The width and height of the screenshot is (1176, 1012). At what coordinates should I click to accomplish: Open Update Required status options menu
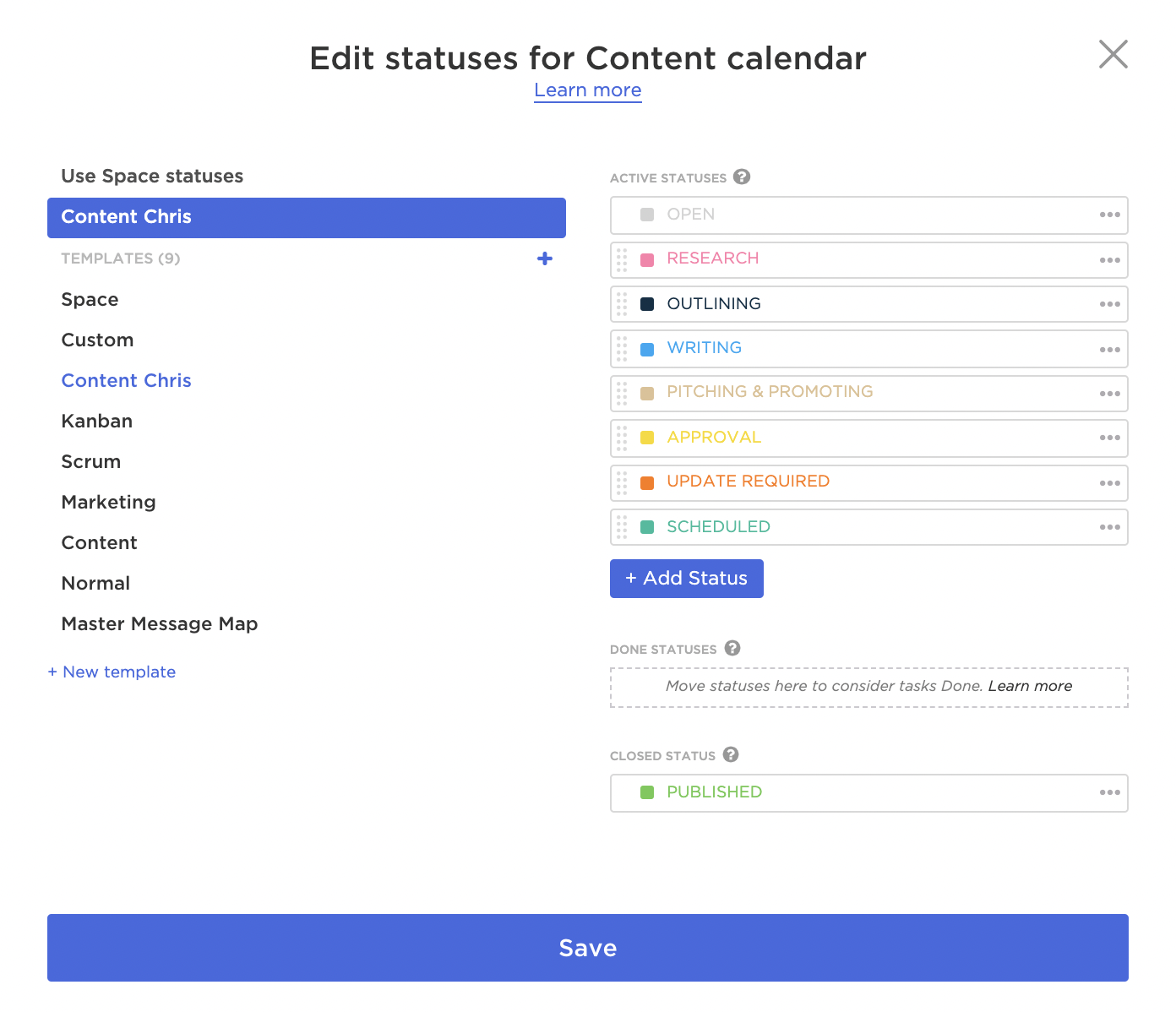(1109, 483)
